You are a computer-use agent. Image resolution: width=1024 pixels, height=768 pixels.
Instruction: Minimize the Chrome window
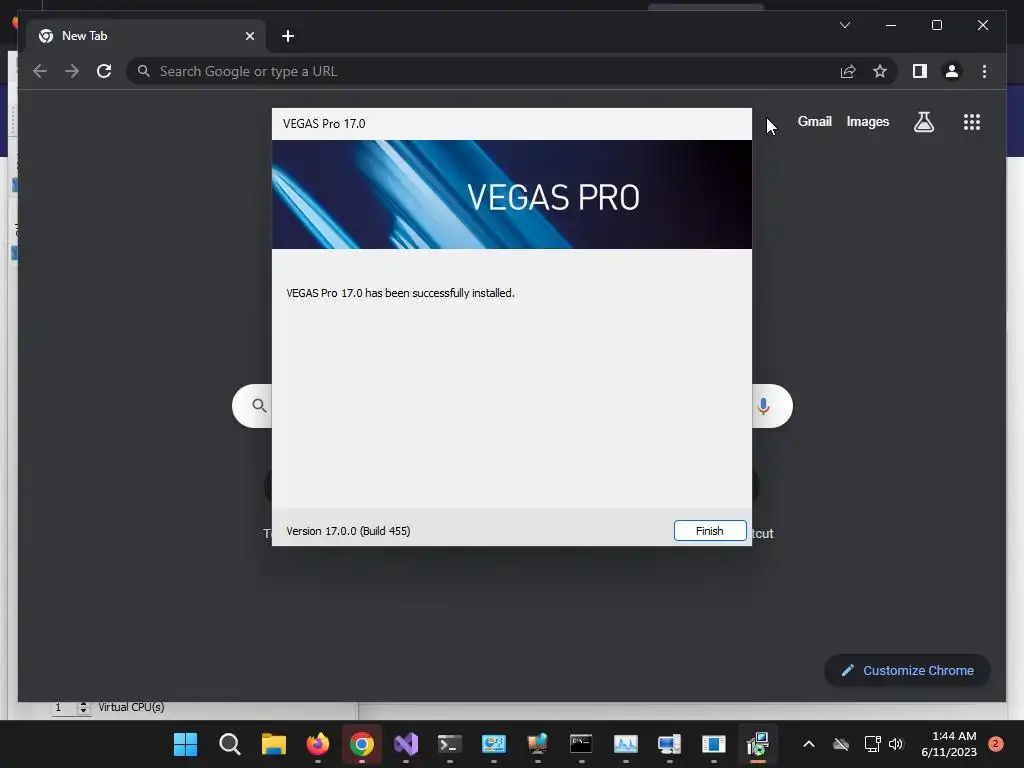pos(891,25)
